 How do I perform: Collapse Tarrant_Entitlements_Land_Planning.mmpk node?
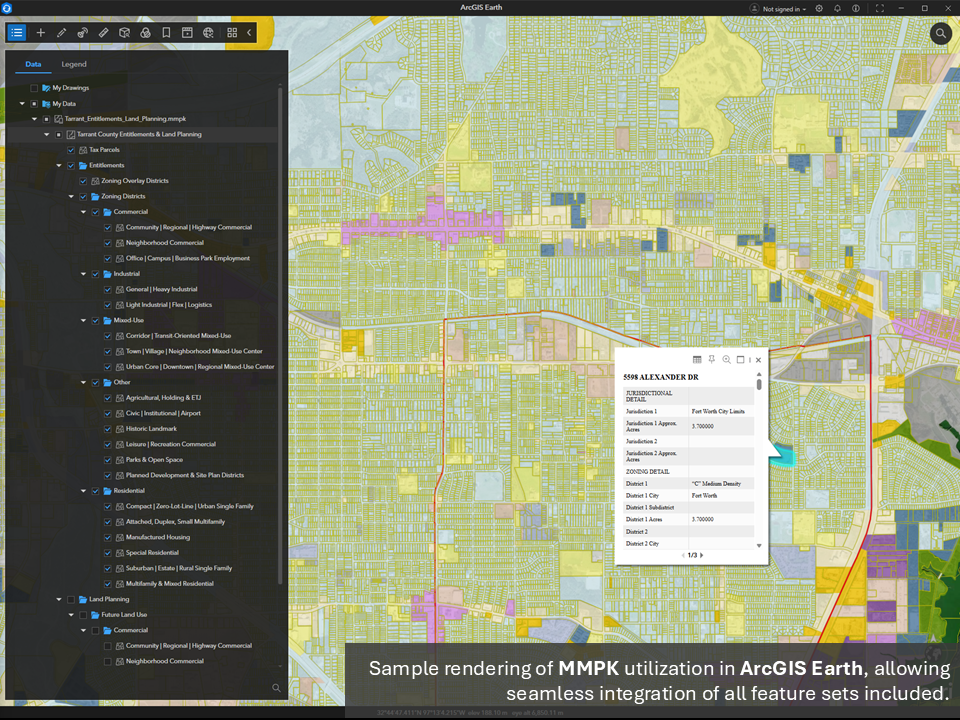point(34,119)
